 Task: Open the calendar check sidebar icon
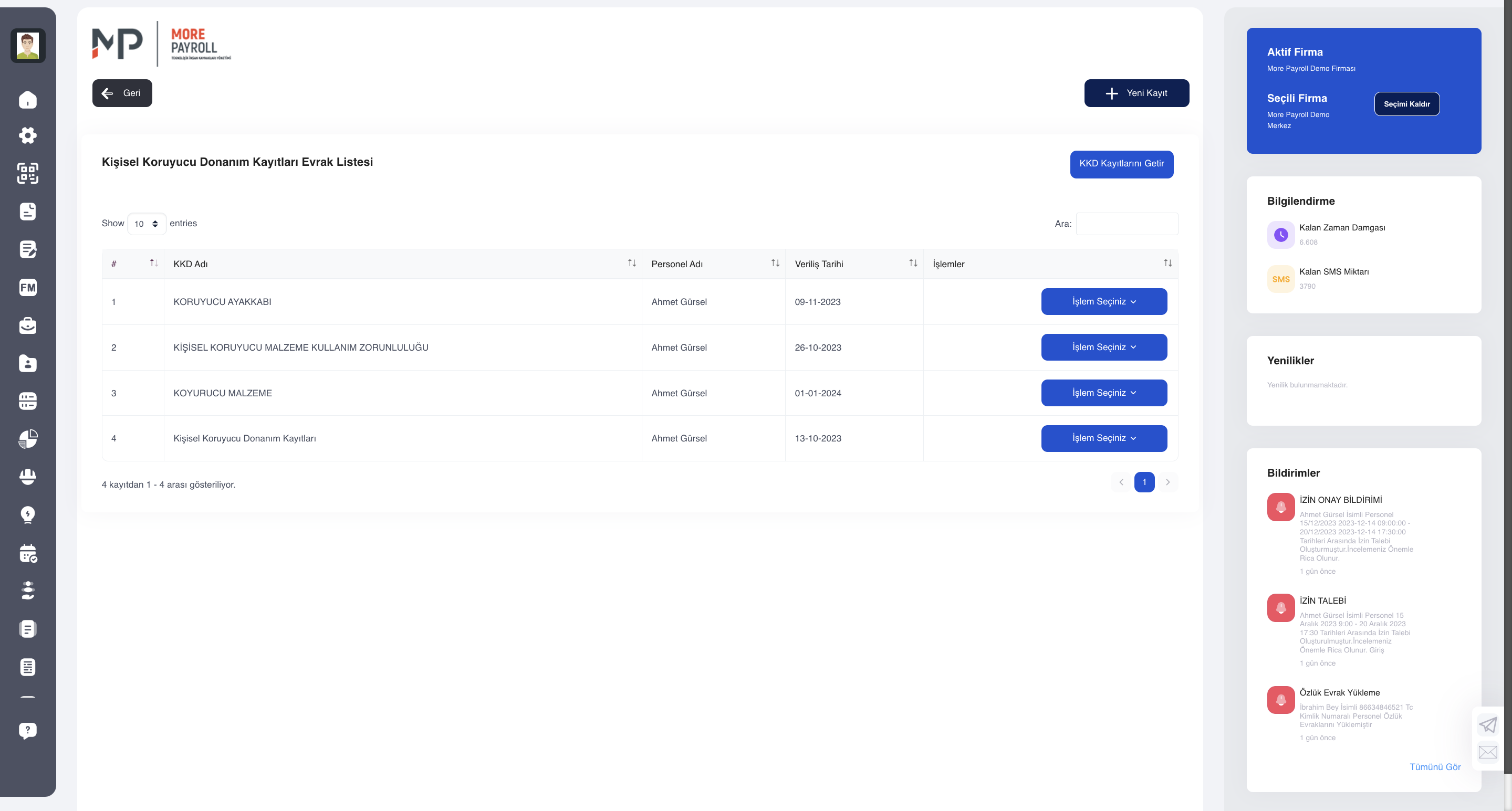pyautogui.click(x=28, y=553)
